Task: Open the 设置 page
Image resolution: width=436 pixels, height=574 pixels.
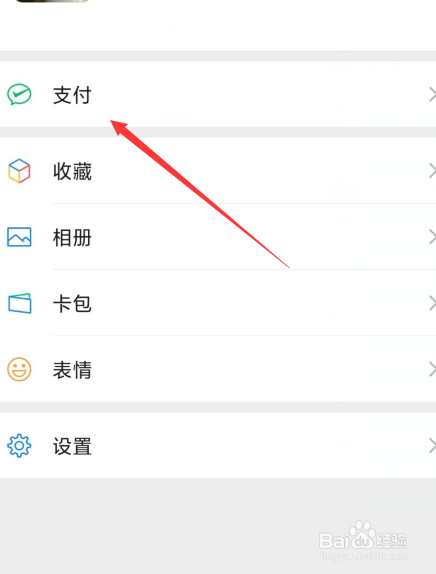Action: 218,446
